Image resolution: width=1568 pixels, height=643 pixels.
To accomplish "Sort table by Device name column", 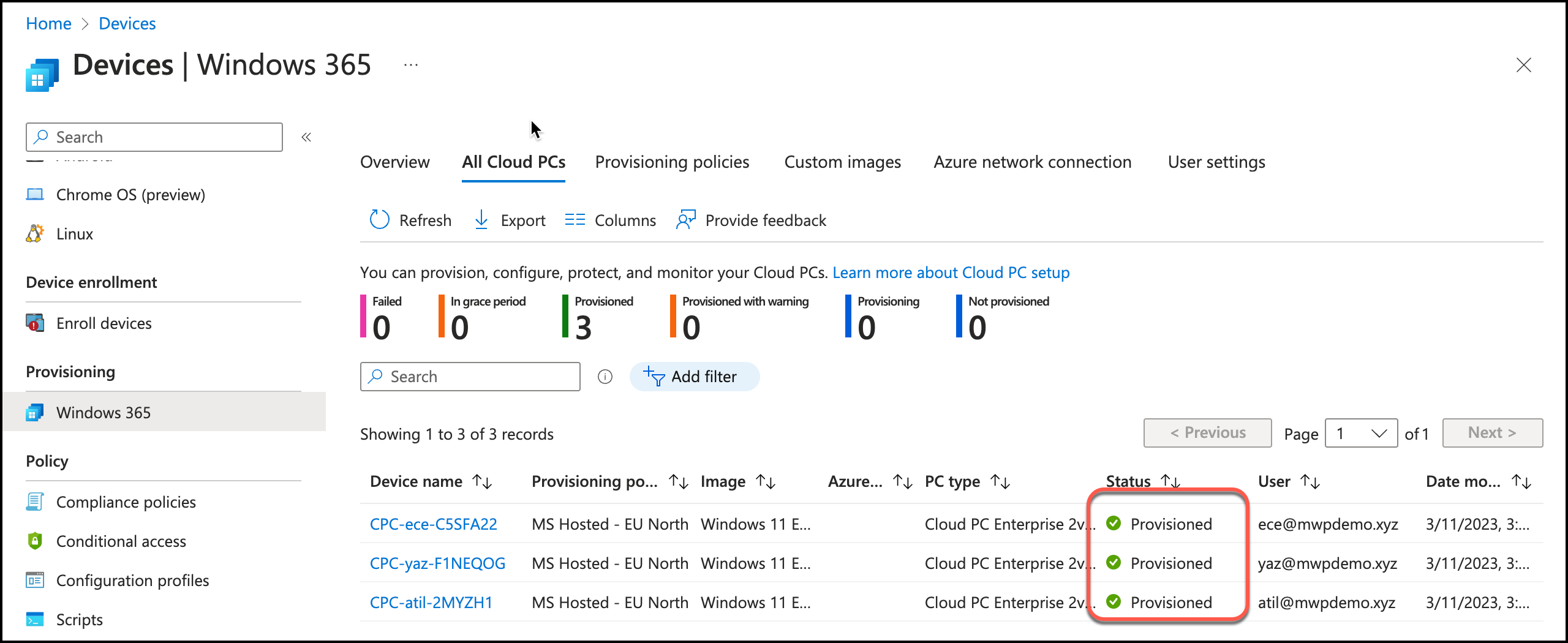I will tap(483, 482).
